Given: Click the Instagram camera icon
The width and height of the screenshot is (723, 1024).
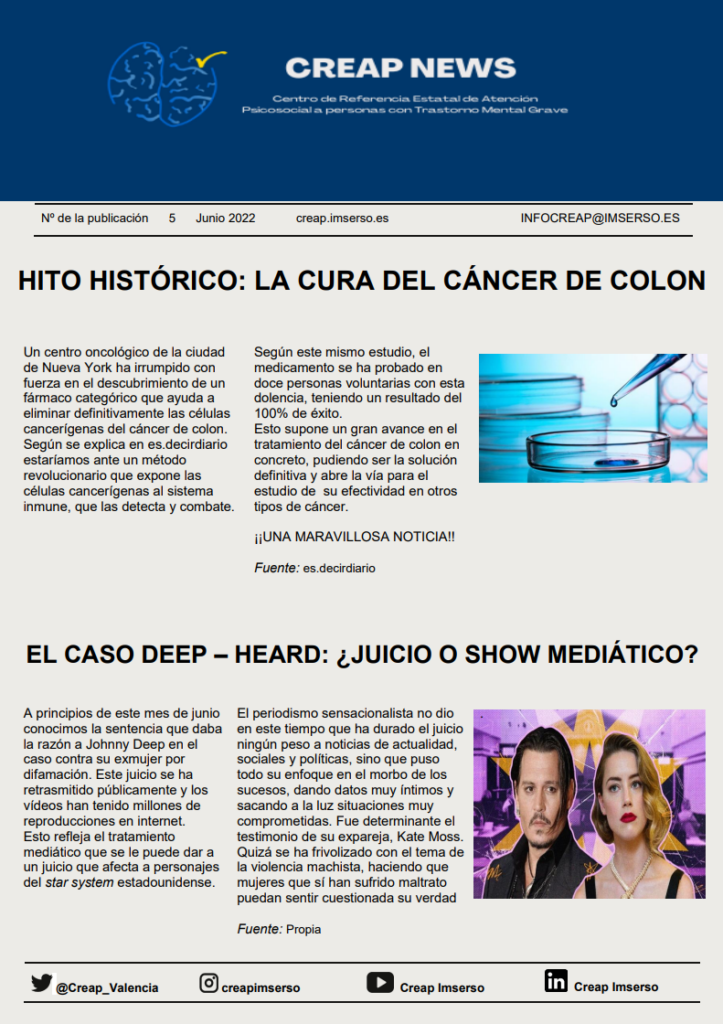Looking at the screenshot, I should [209, 983].
